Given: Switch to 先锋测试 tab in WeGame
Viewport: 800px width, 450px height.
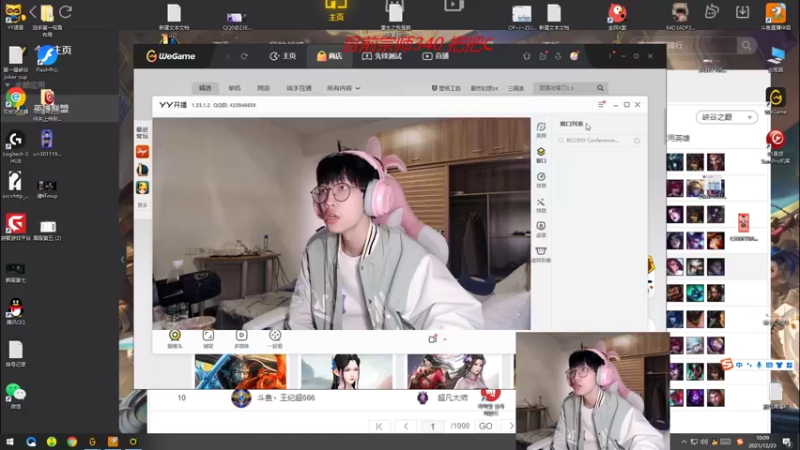Looking at the screenshot, I should click(382, 56).
